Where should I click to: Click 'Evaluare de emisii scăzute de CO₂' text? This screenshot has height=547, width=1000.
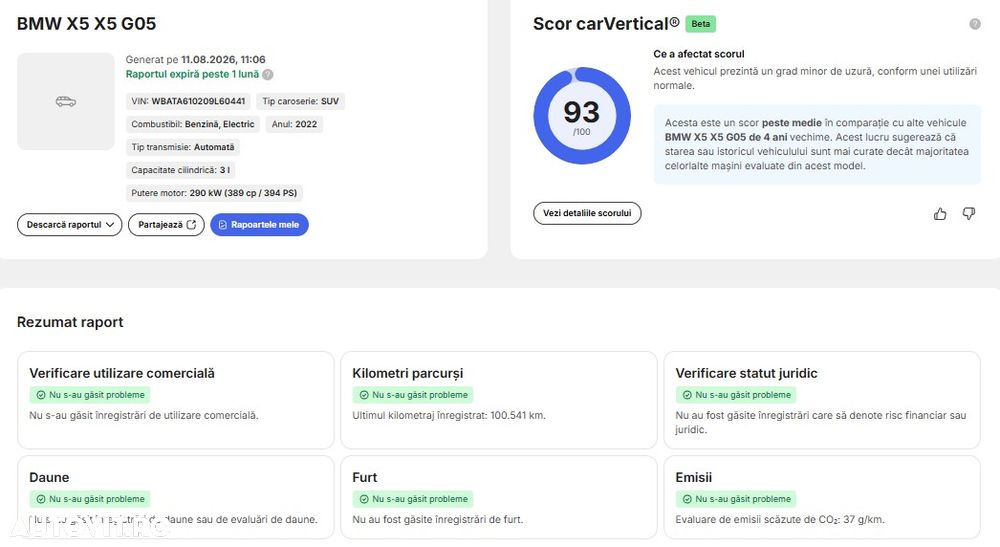[x=780, y=519]
